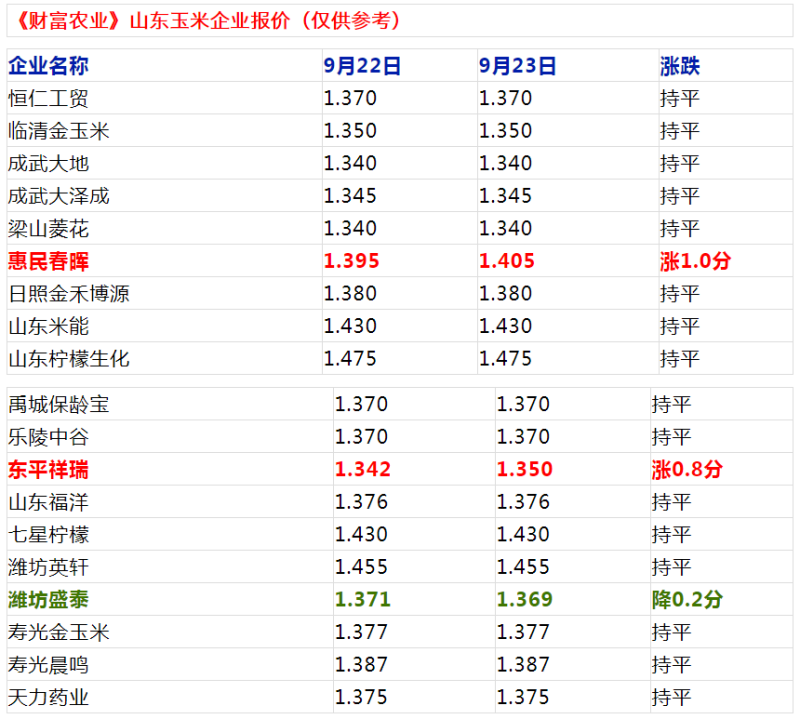Select the 临清金玉米 row name

58,131
